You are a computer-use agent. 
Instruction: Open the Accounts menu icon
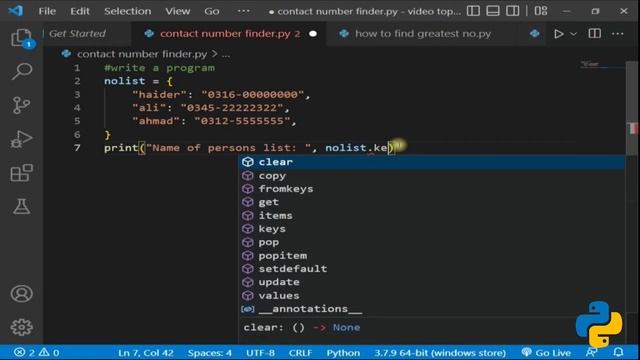tap(21, 293)
